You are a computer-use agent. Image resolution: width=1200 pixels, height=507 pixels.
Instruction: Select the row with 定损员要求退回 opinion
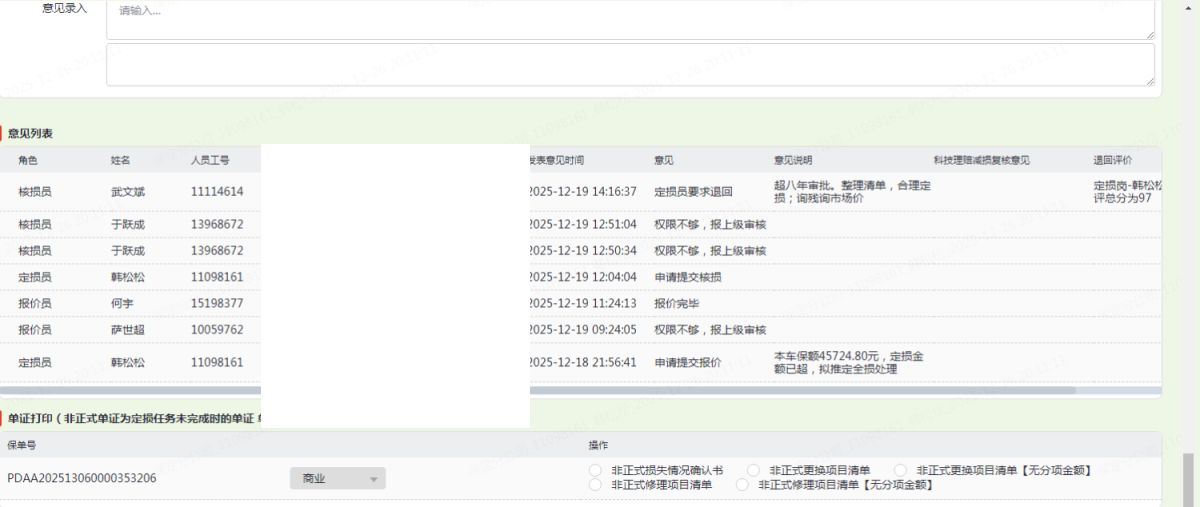[693, 191]
